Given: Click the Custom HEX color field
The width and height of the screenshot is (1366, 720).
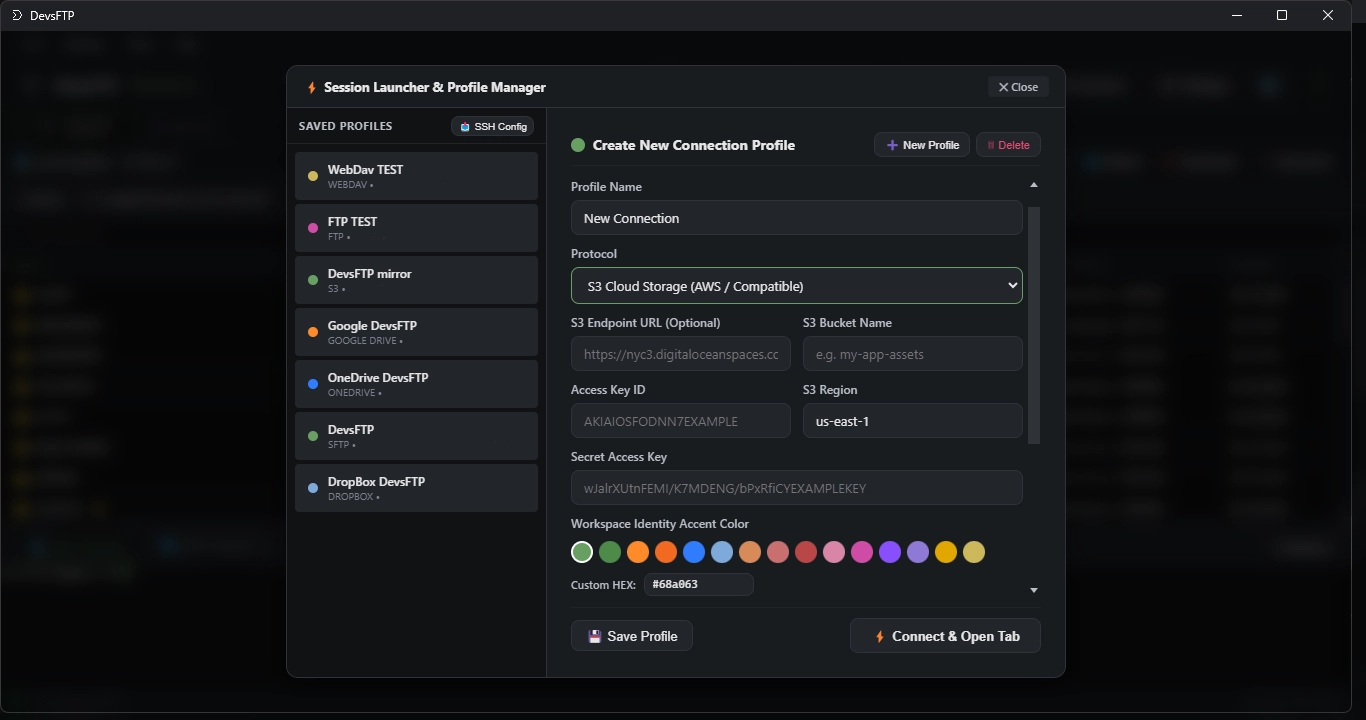Looking at the screenshot, I should tap(699, 585).
